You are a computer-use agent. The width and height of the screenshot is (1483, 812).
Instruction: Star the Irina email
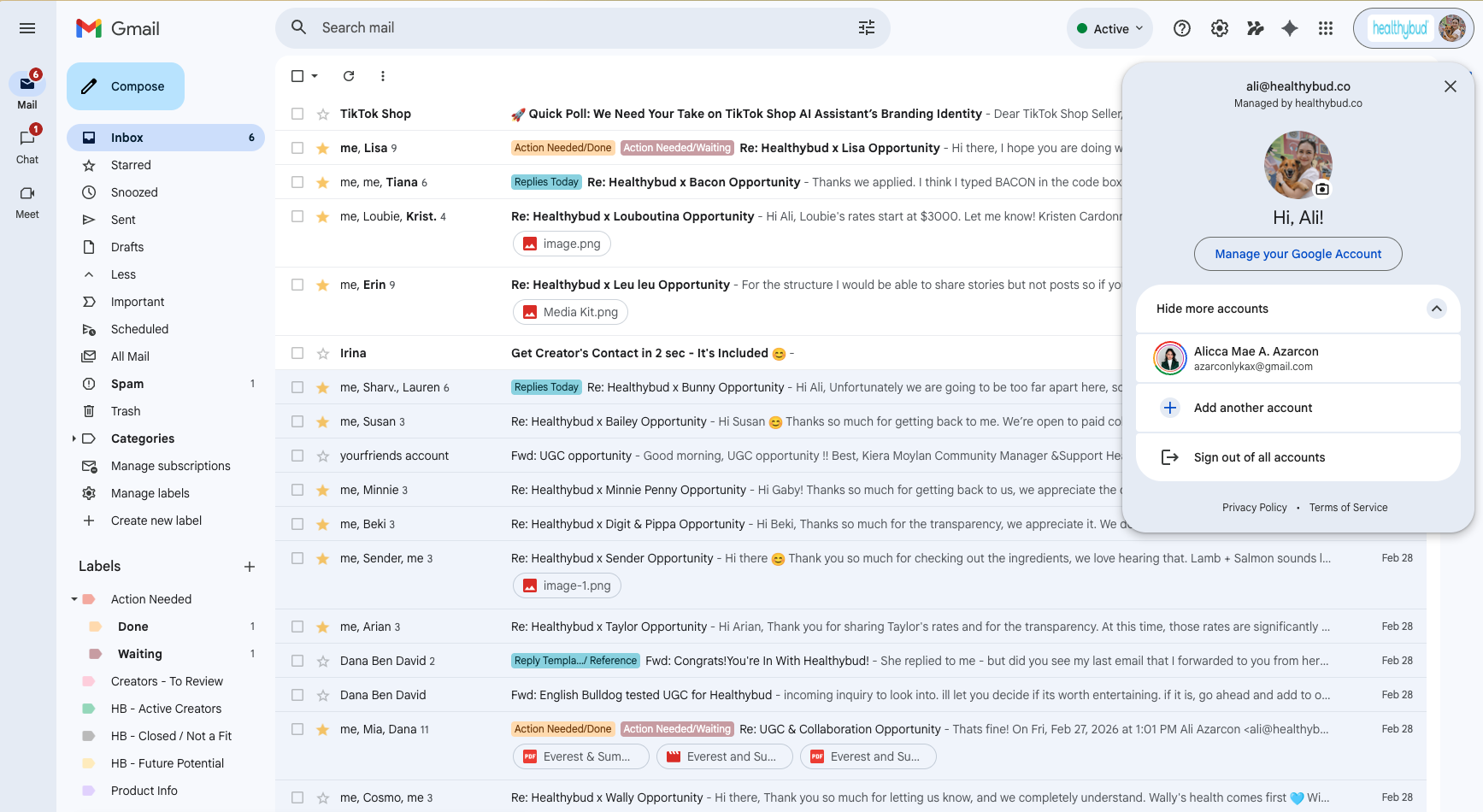coord(323,353)
